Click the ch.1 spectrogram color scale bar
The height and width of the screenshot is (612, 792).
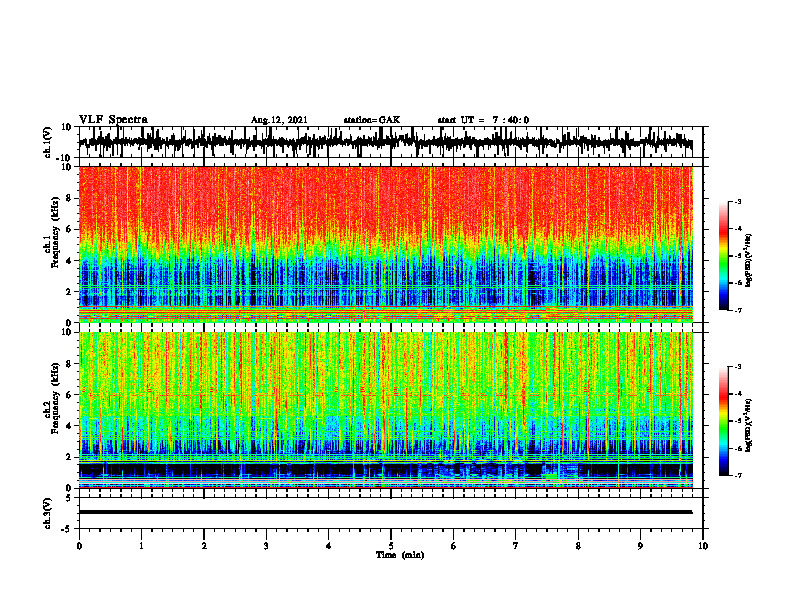coord(723,256)
